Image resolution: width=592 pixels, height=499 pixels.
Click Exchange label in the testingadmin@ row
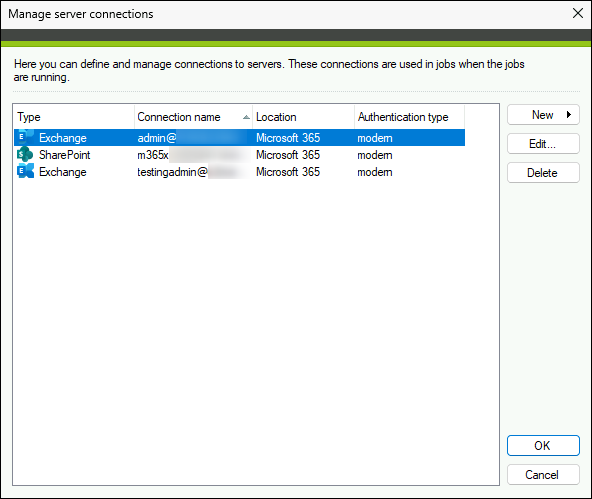(x=63, y=172)
